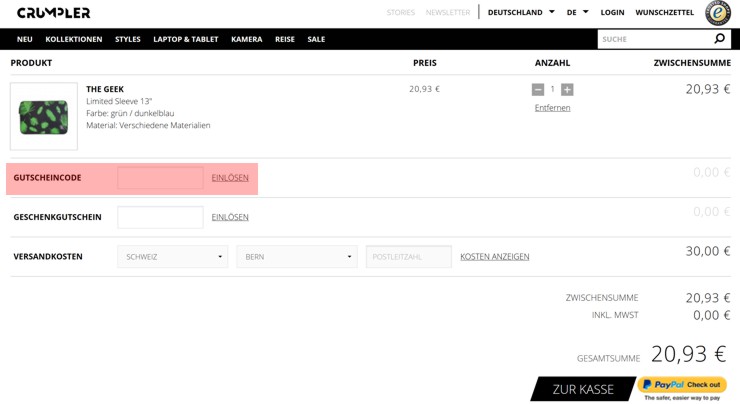This screenshot has width=740, height=404.
Task: Increase quantity with the plus button
Action: point(567,89)
